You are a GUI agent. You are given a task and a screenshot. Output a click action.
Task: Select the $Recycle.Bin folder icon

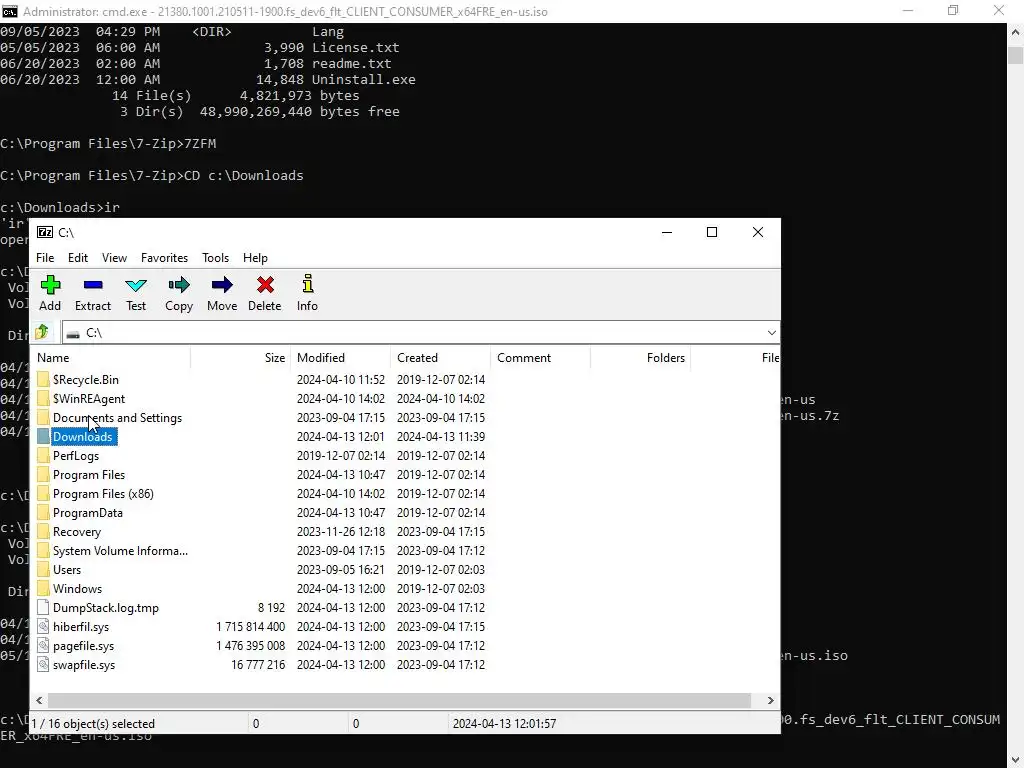tap(43, 379)
